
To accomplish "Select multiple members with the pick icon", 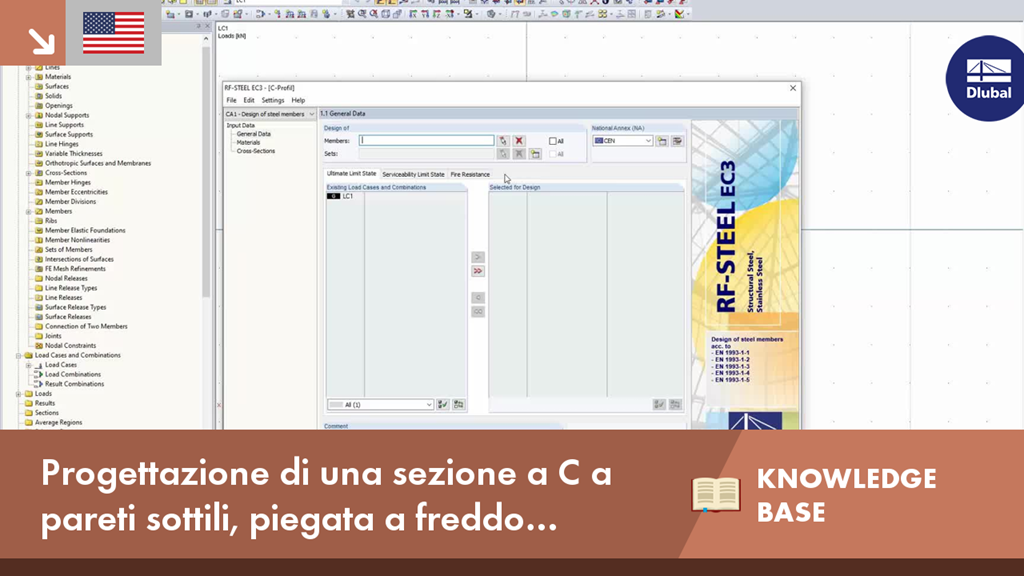I will coord(504,141).
